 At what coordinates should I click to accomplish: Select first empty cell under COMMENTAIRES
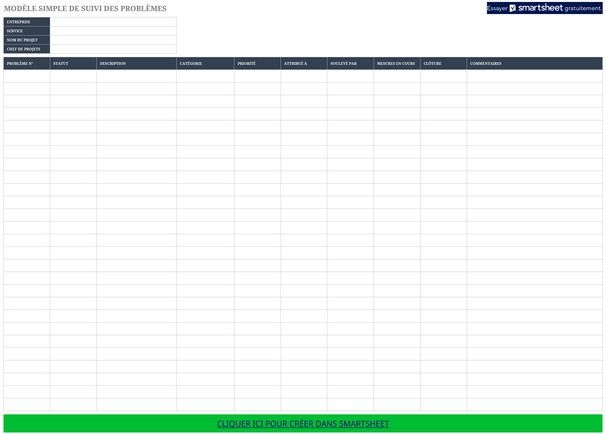tap(535, 76)
